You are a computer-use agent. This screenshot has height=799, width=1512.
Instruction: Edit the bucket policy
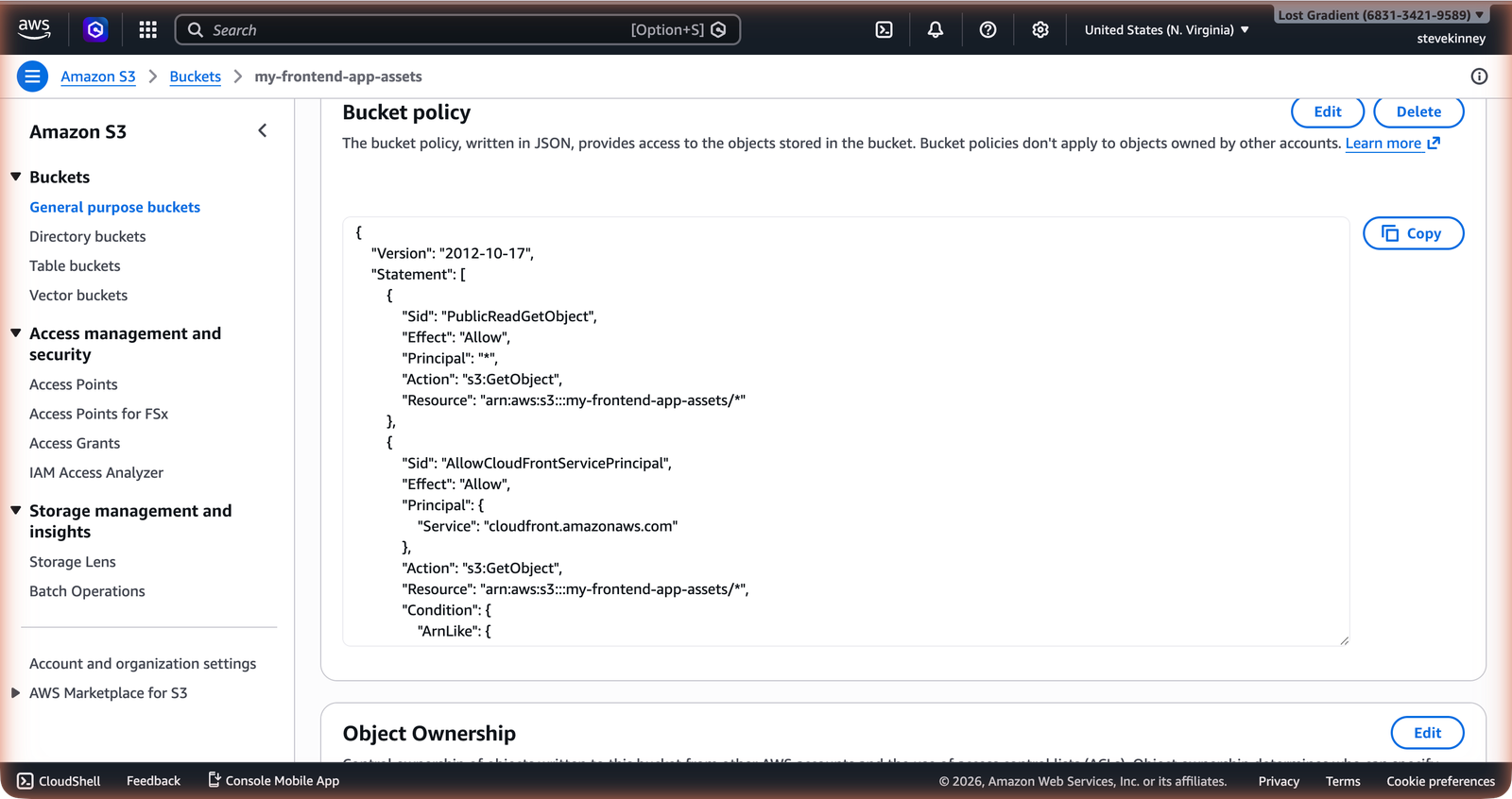point(1328,111)
